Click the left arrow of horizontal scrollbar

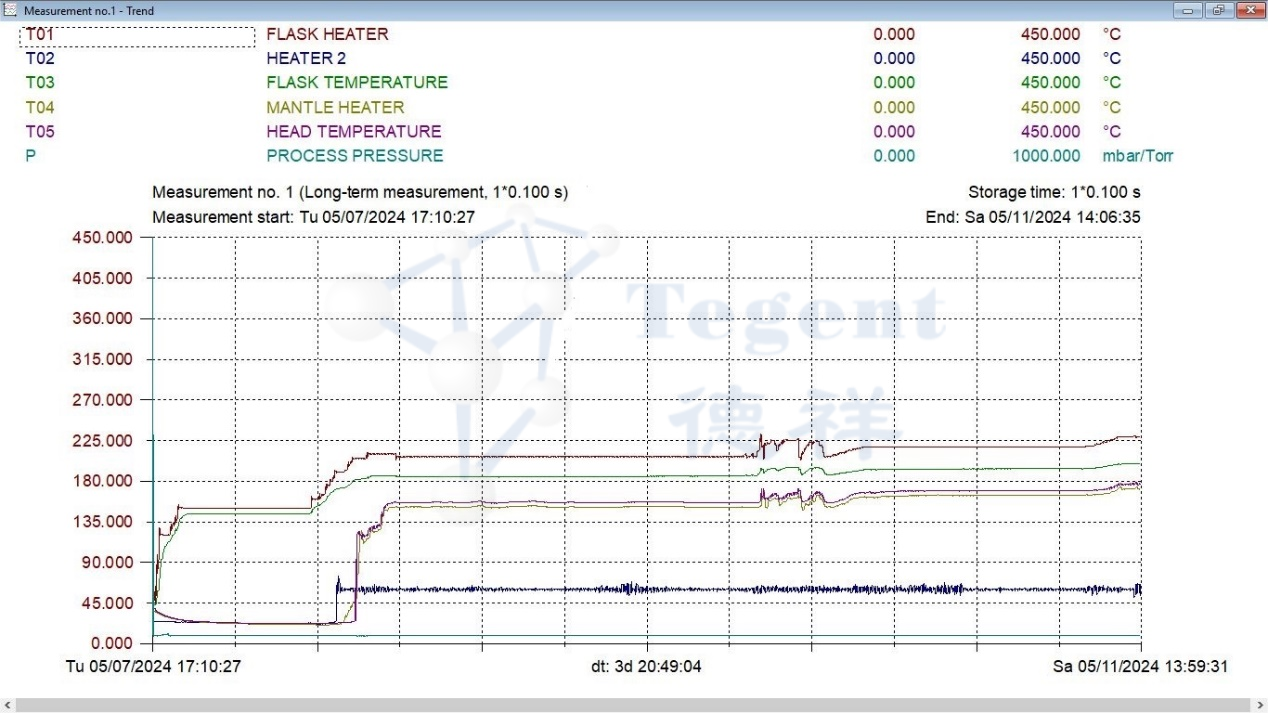pyautogui.click(x=8, y=705)
